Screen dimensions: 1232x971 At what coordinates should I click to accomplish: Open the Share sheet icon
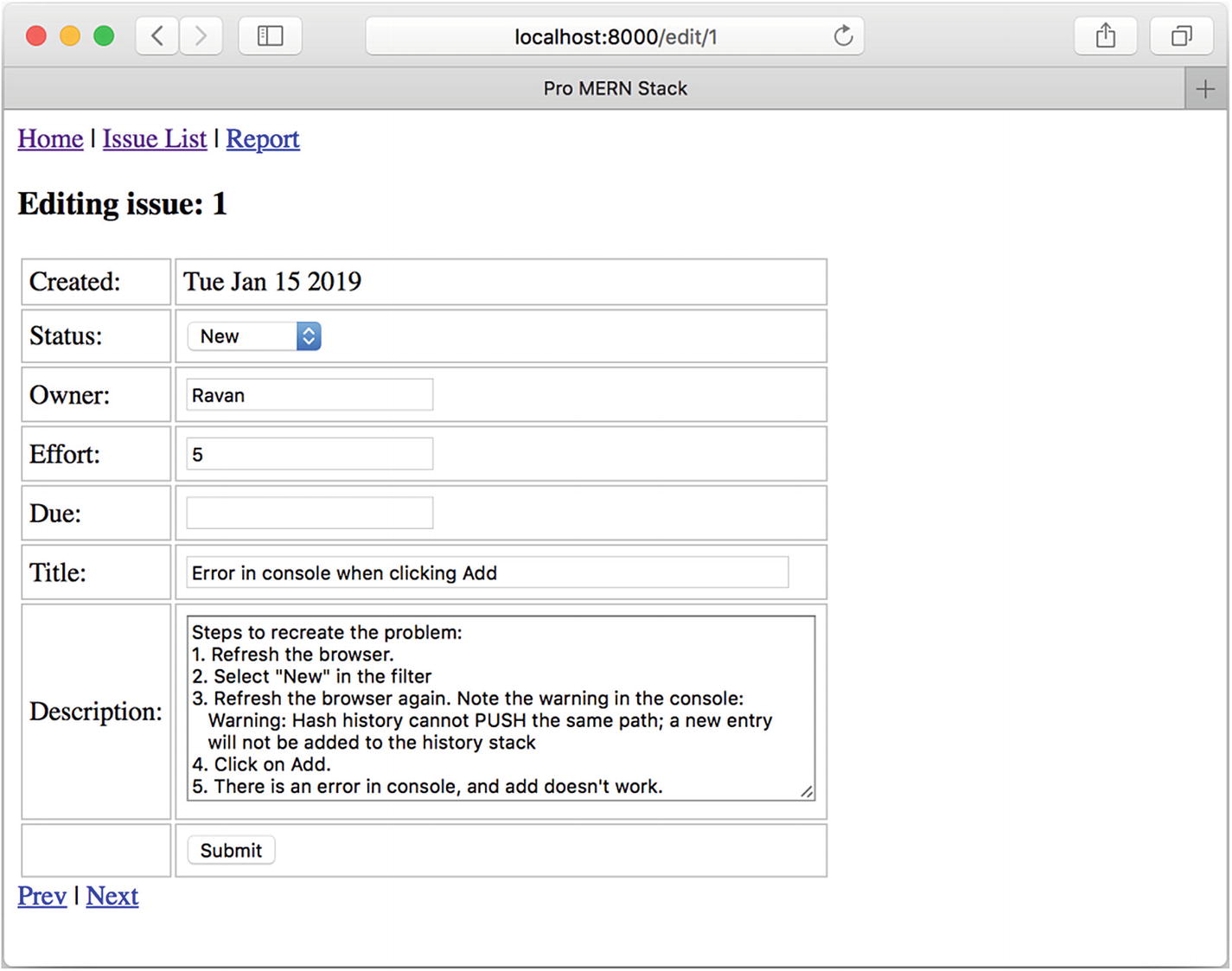point(1105,36)
